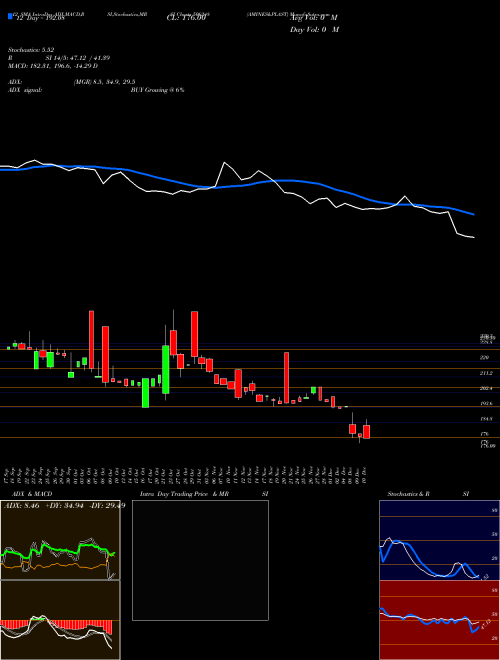The height and width of the screenshot is (660, 500).
Task: Open the MACD histogram chart thumbnail
Action: 60,620
